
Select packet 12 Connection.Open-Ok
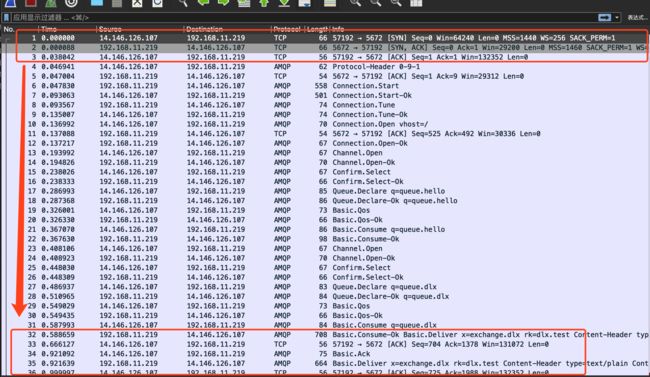325,143
